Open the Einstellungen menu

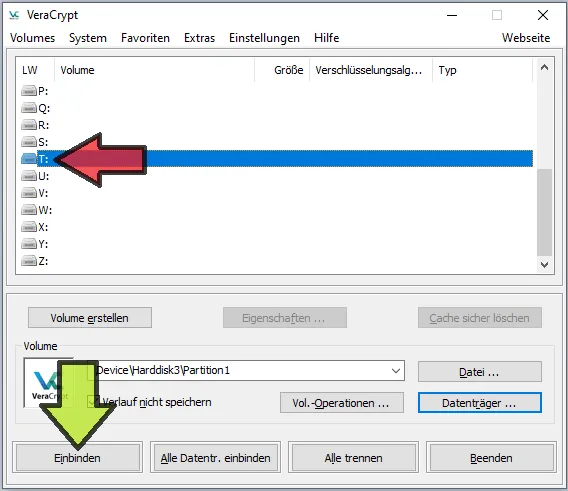264,38
